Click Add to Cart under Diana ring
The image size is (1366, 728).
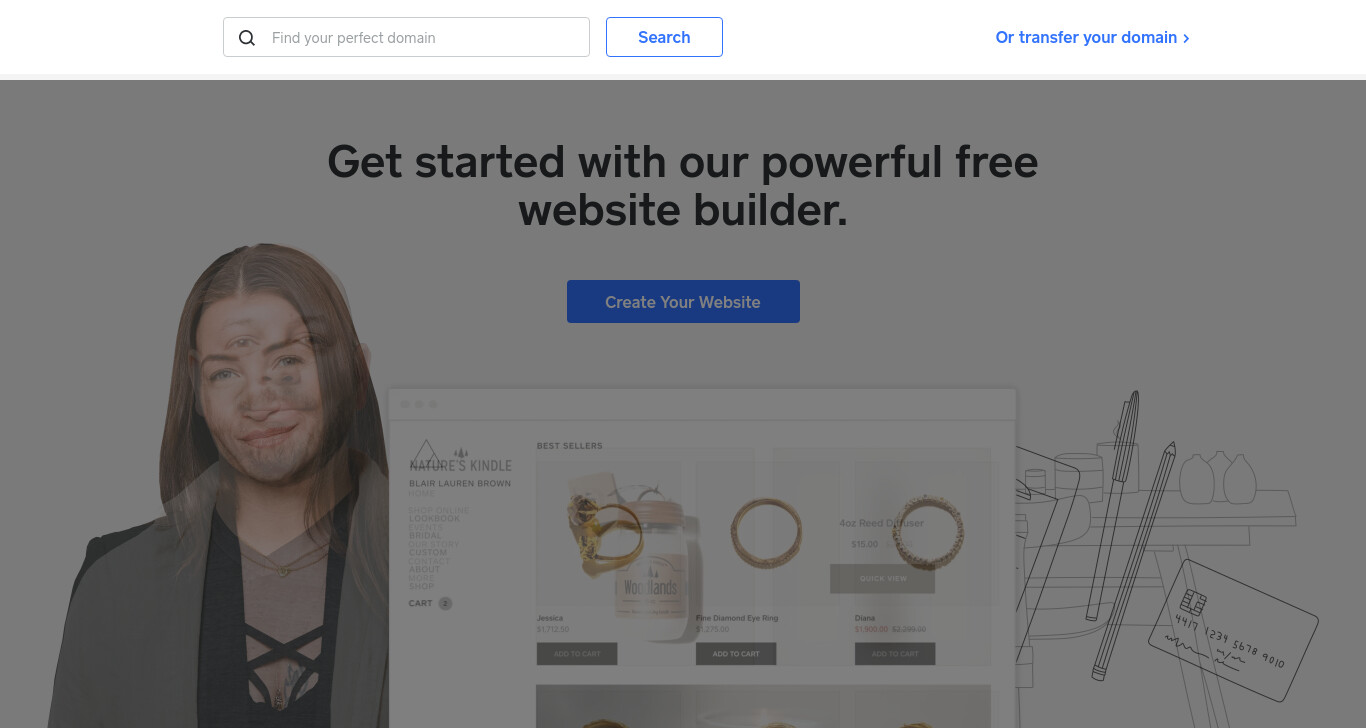coord(895,654)
